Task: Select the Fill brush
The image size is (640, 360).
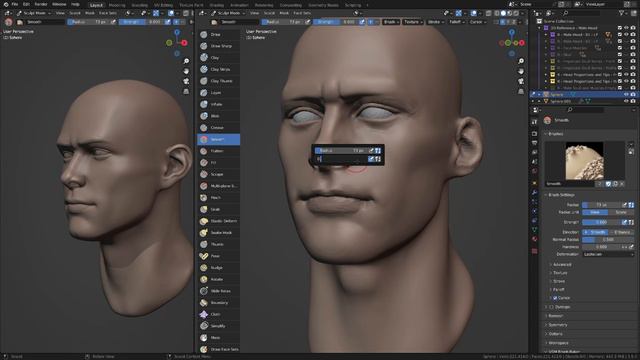Action: pos(218,162)
